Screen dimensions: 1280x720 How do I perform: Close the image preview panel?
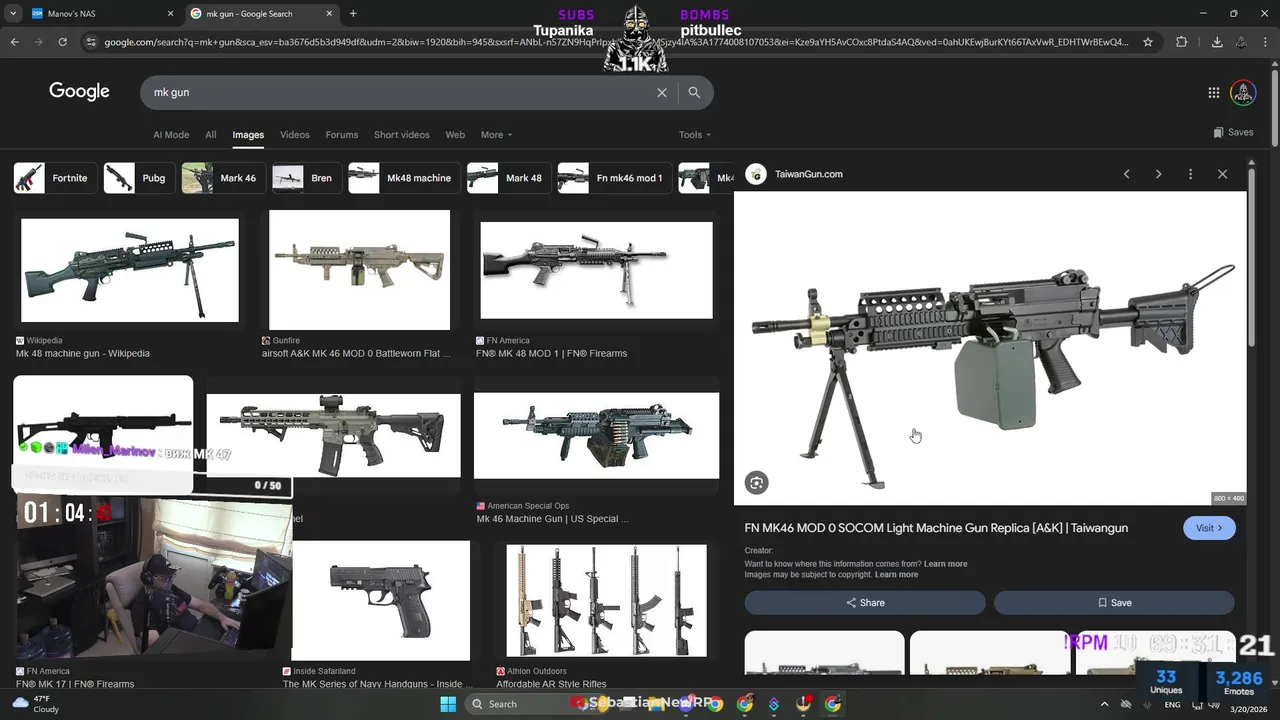(1222, 174)
